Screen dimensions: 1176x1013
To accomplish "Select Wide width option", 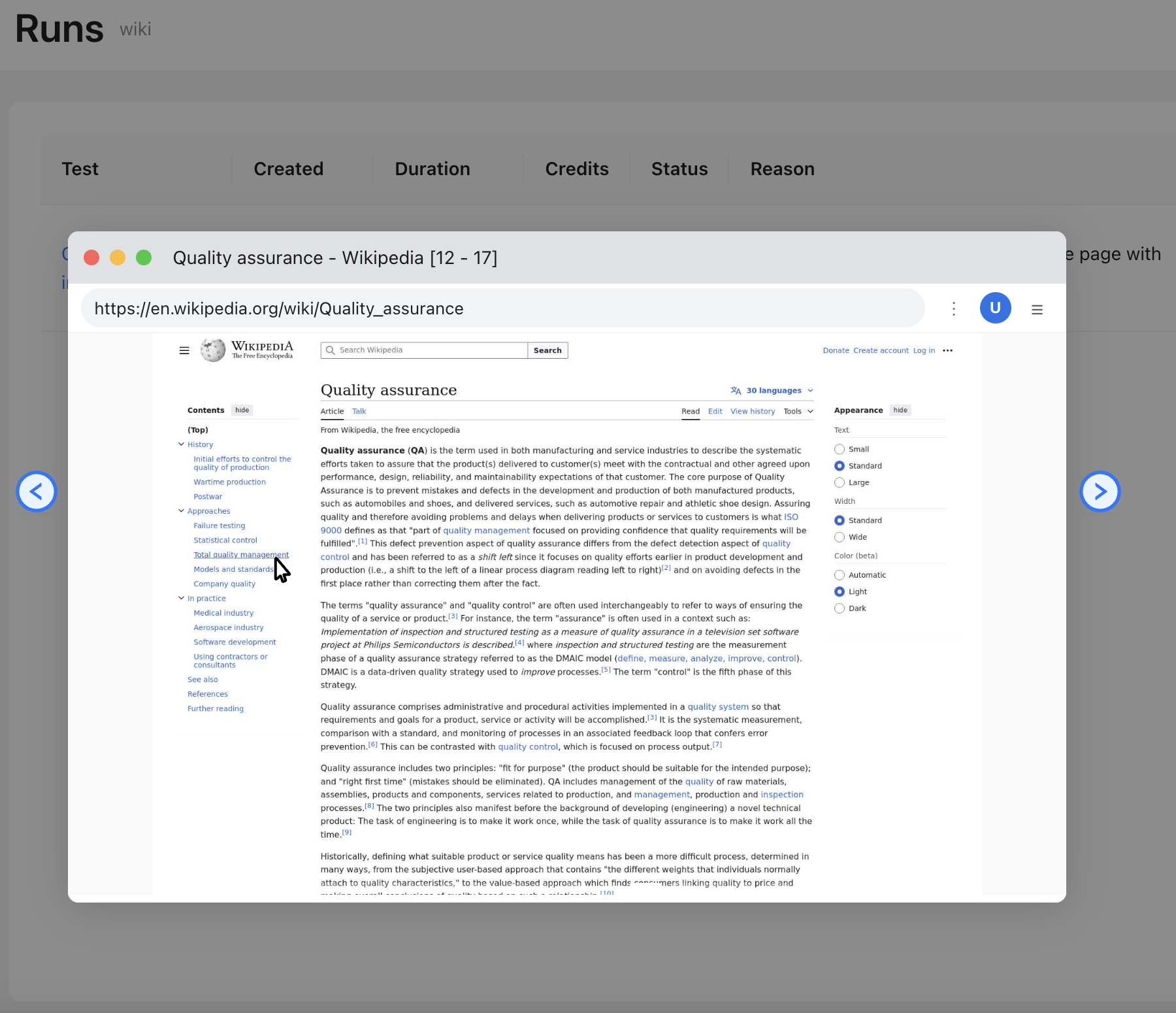I will tap(840, 537).
